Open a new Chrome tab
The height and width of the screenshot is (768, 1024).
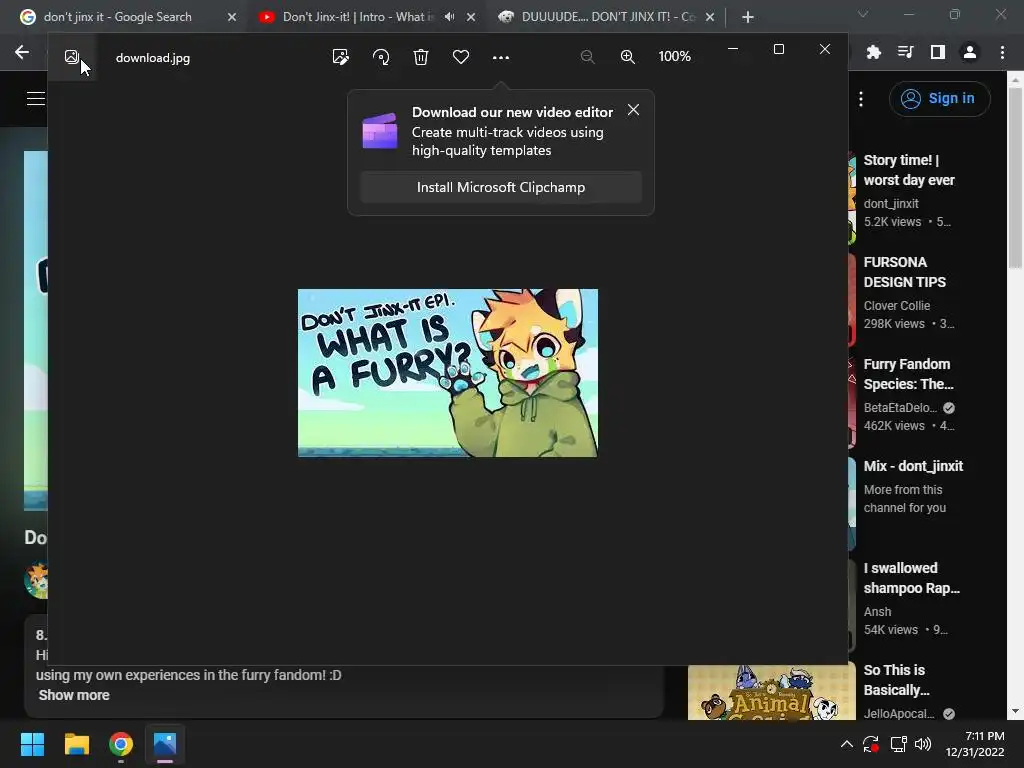click(748, 17)
